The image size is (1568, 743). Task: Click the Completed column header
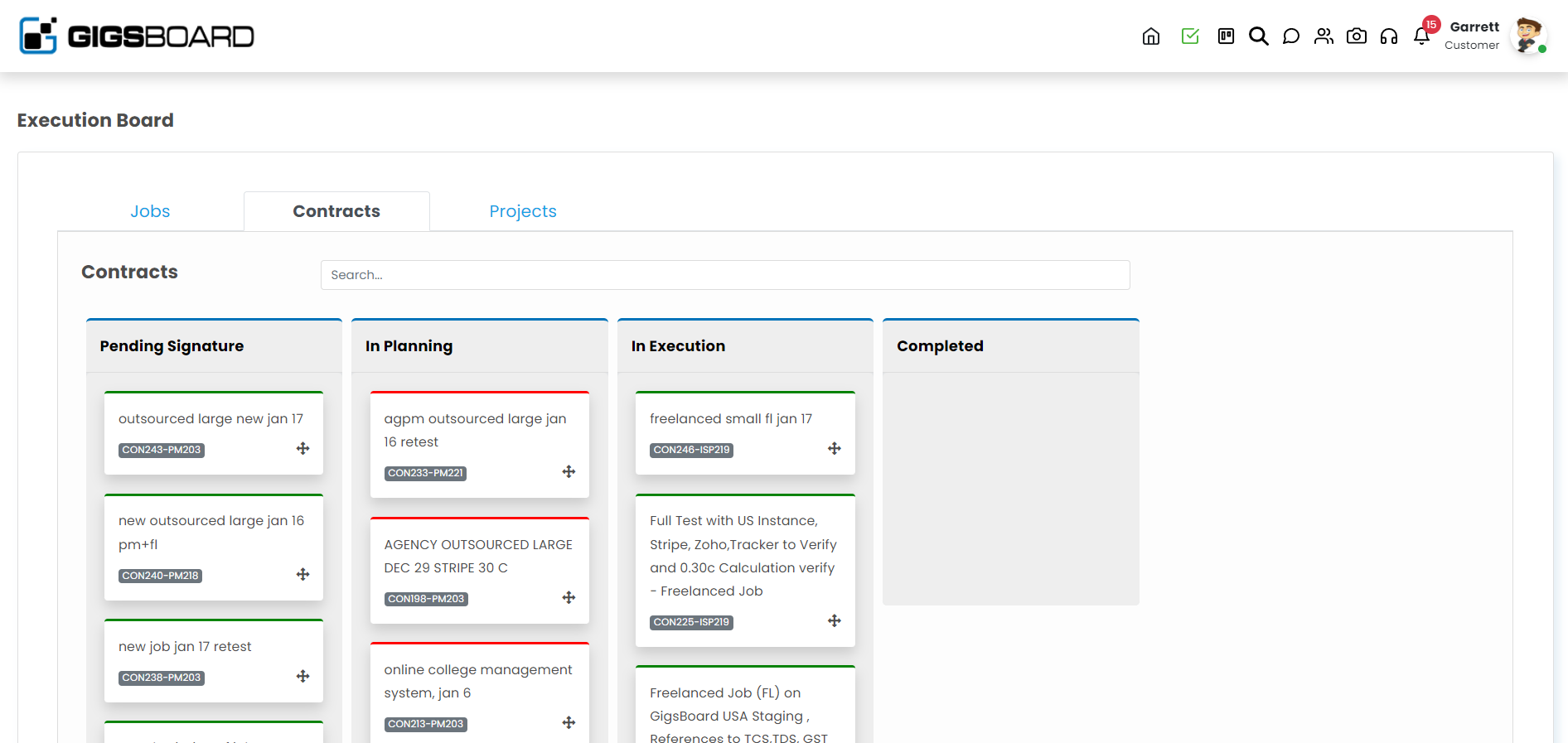(940, 346)
